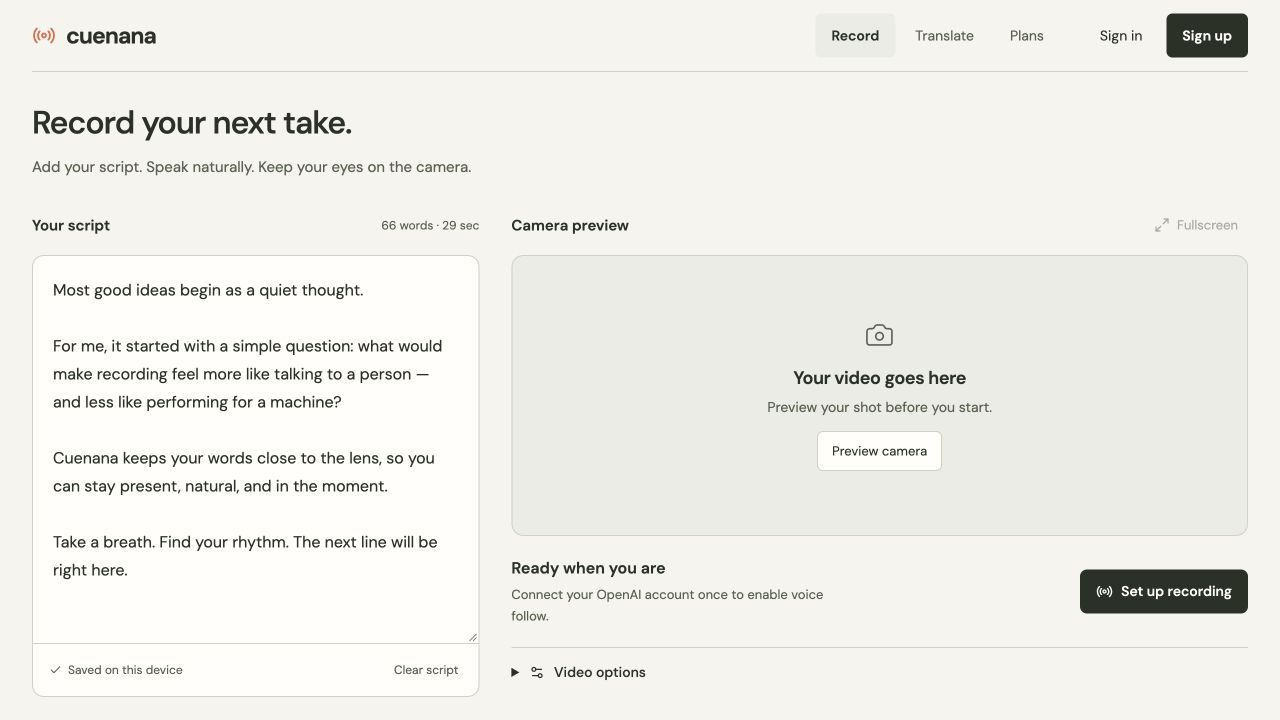This screenshot has width=1280, height=720.
Task: Click 'Preview your shot before you start.' text
Action: [x=879, y=407]
